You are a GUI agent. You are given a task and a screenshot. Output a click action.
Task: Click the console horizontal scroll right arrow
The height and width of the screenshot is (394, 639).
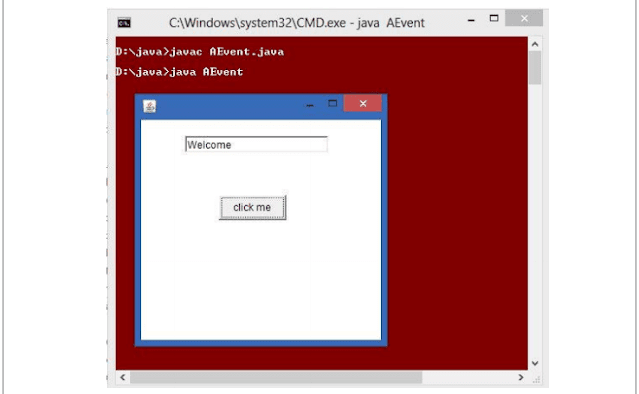coord(521,377)
